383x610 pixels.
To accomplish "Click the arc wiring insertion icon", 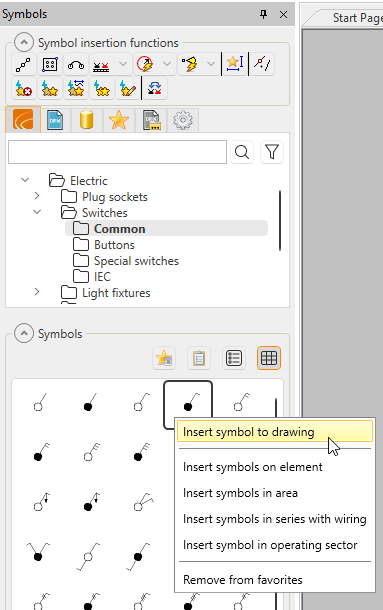I will pyautogui.click(x=76, y=64).
